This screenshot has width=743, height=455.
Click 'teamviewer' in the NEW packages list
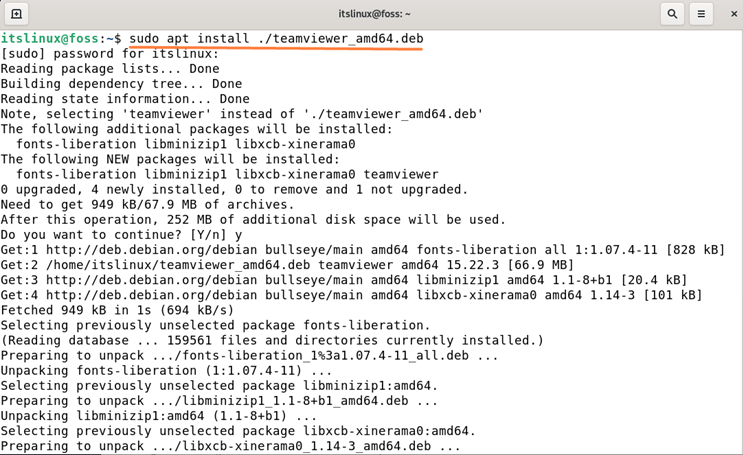401,174
